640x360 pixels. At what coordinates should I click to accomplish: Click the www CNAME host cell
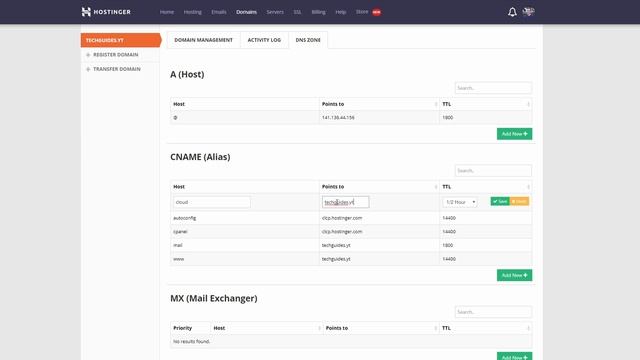(x=244, y=259)
